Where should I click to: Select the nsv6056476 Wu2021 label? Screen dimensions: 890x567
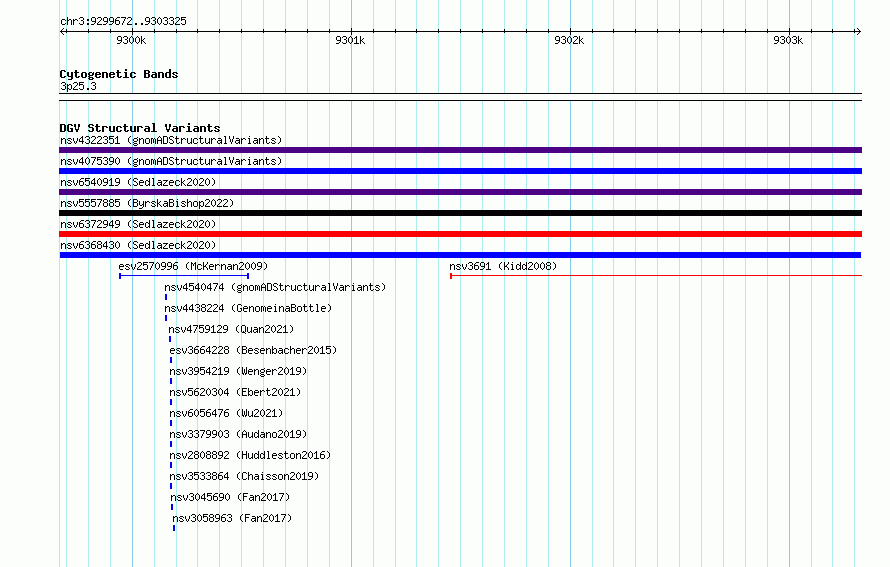pos(226,413)
